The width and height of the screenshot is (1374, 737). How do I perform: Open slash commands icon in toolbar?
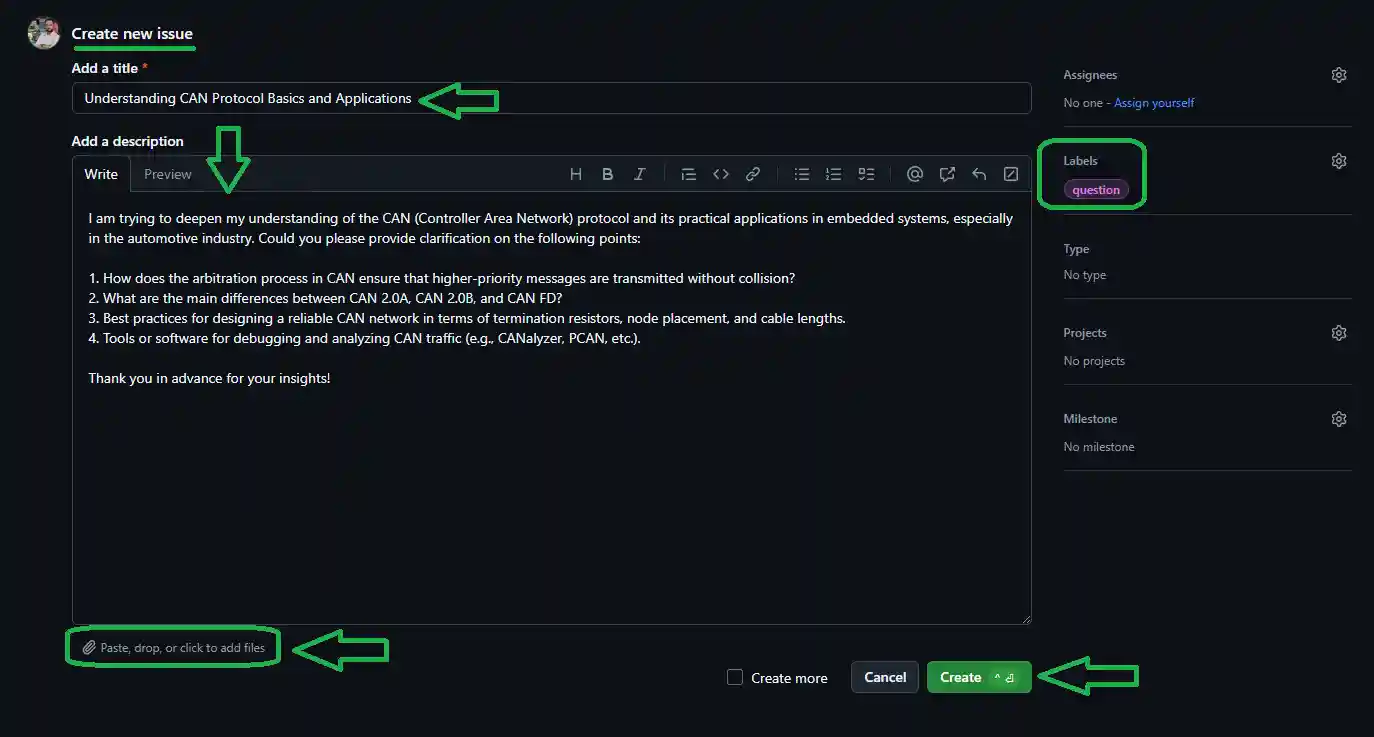1011,174
